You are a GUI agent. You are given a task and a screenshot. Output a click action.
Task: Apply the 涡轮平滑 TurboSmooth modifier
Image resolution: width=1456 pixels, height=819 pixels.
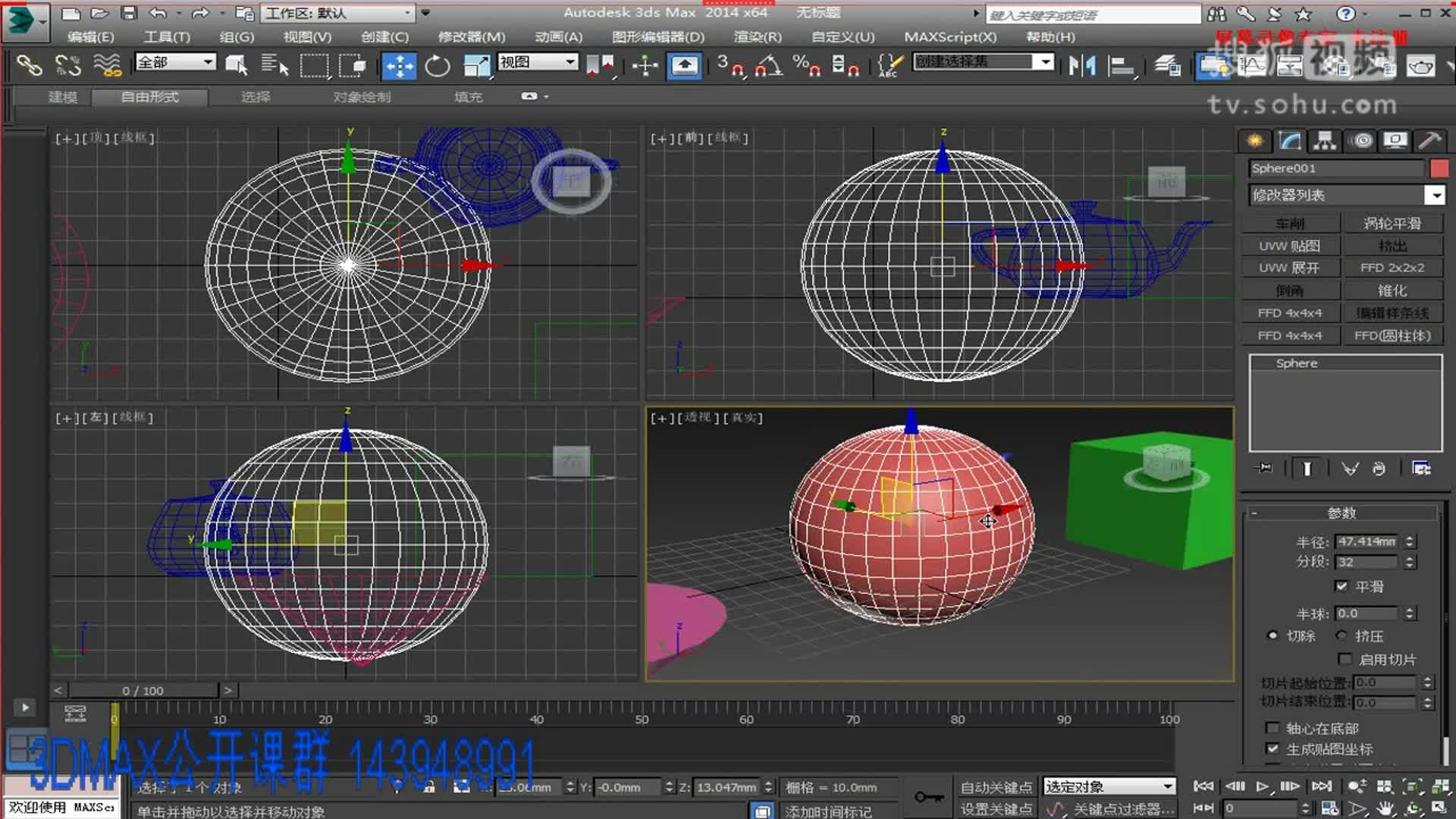tap(1393, 222)
